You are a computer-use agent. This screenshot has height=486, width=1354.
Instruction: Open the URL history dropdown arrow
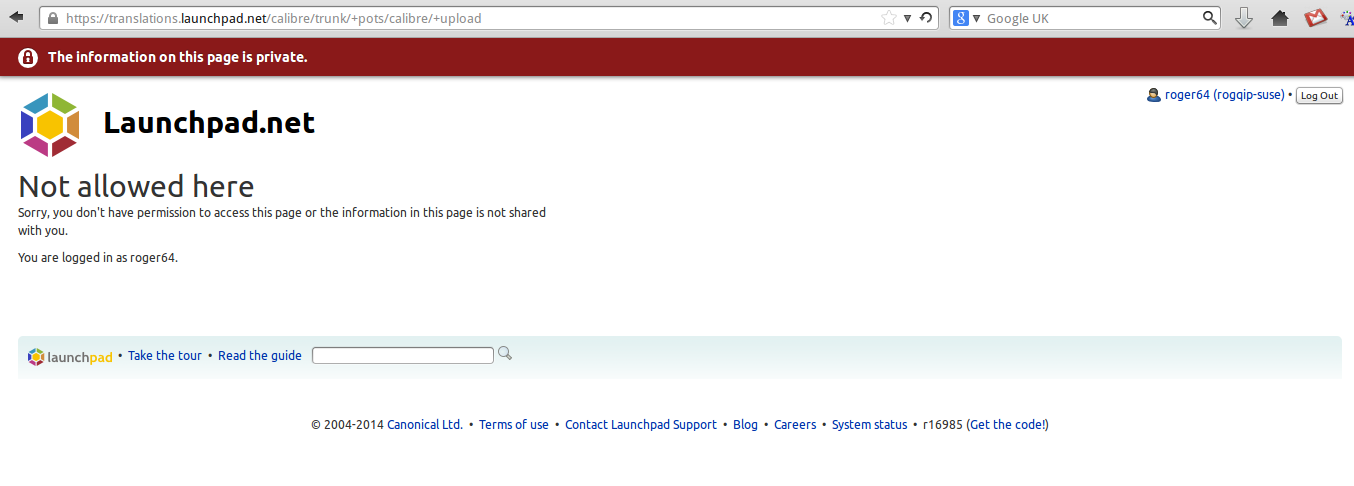coord(908,18)
